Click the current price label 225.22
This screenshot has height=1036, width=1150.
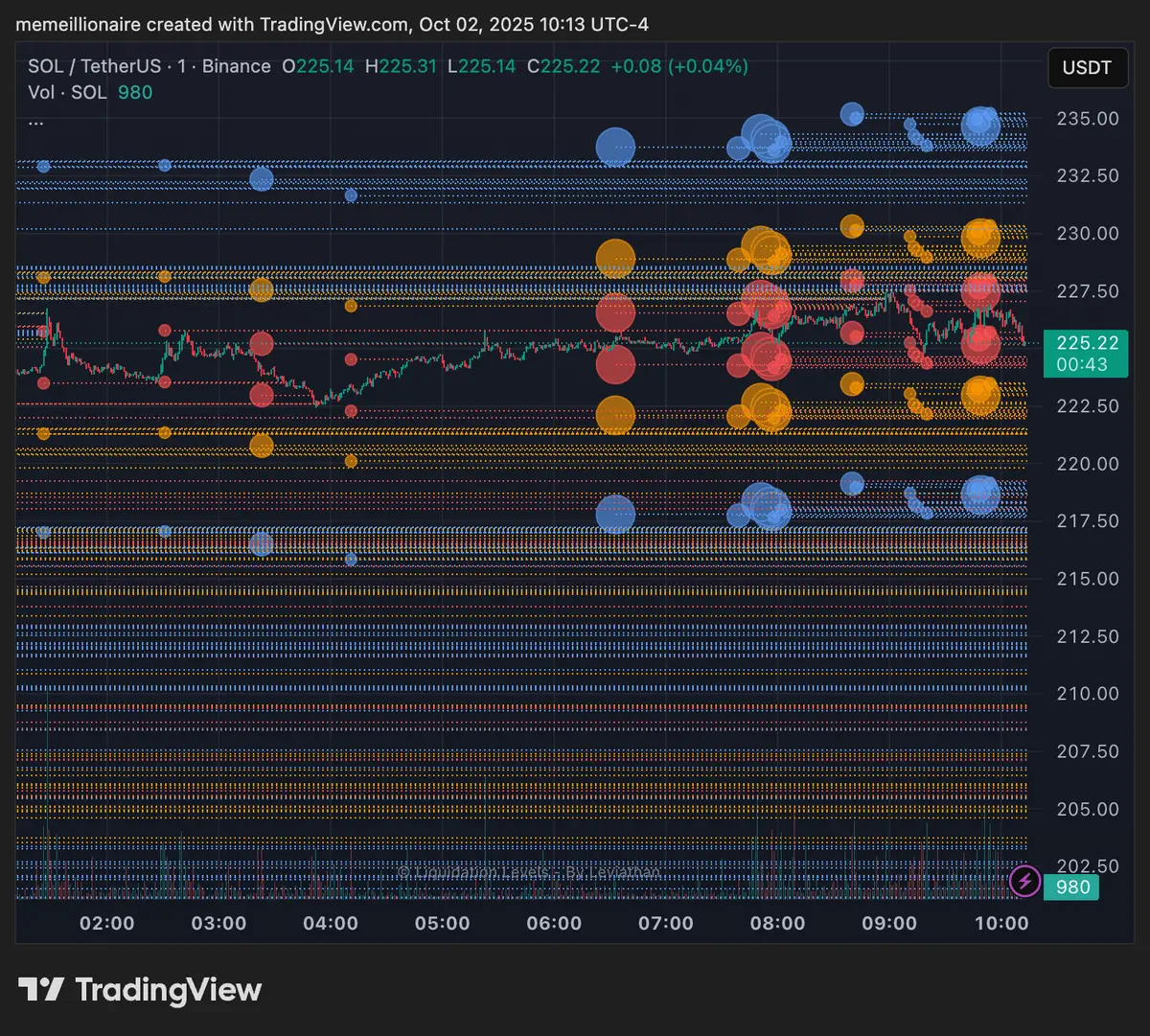click(1087, 343)
